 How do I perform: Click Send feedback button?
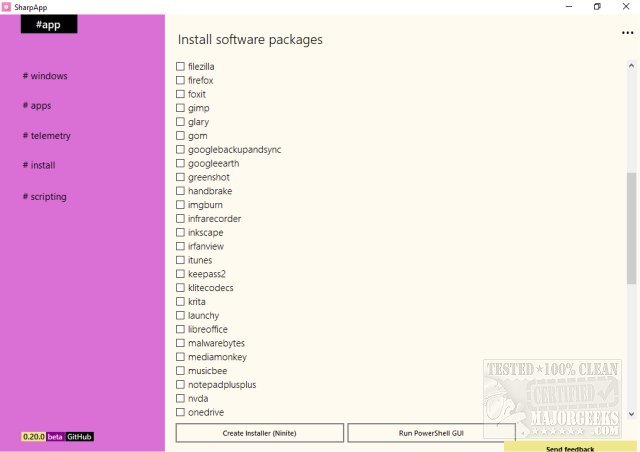570,448
